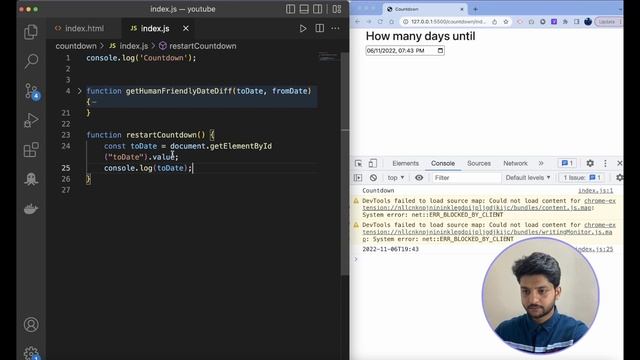Open the Search view in VS Code
This screenshot has width=640, height=360.
coord(31,61)
